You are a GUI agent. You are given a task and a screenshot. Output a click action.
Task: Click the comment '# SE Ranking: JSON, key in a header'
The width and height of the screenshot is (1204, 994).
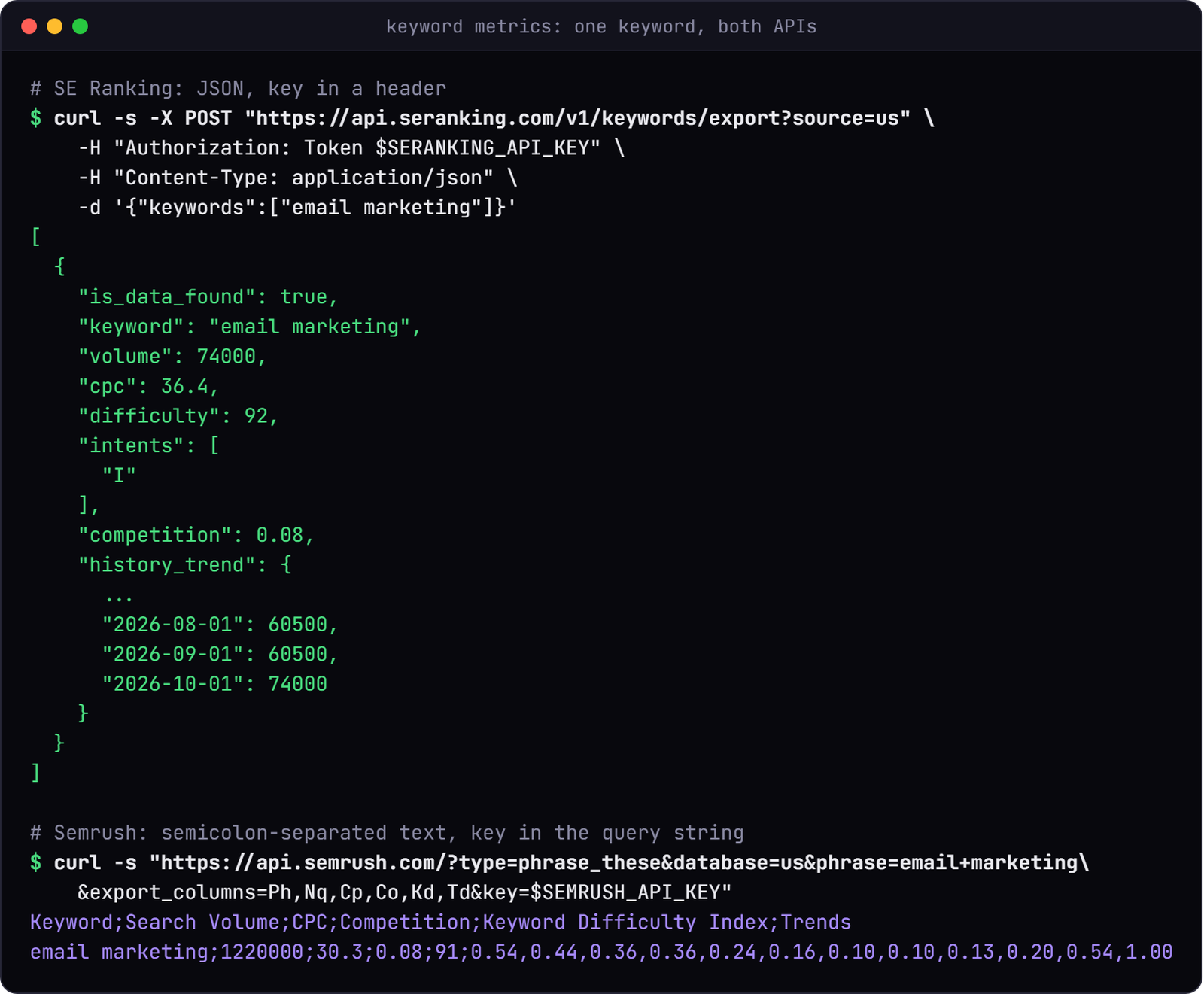point(238,88)
